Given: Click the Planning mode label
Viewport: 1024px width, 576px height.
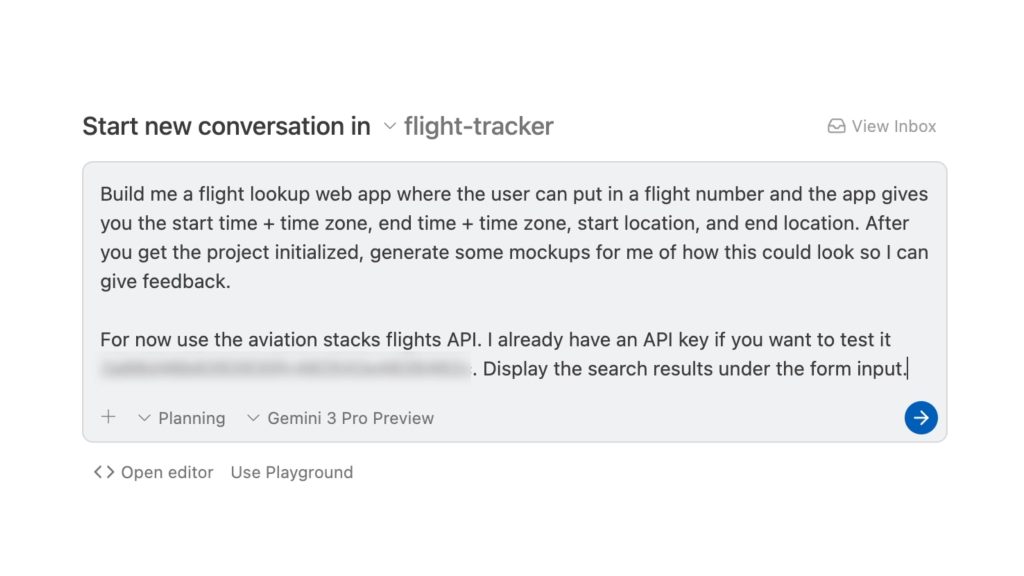Looking at the screenshot, I should (x=191, y=418).
